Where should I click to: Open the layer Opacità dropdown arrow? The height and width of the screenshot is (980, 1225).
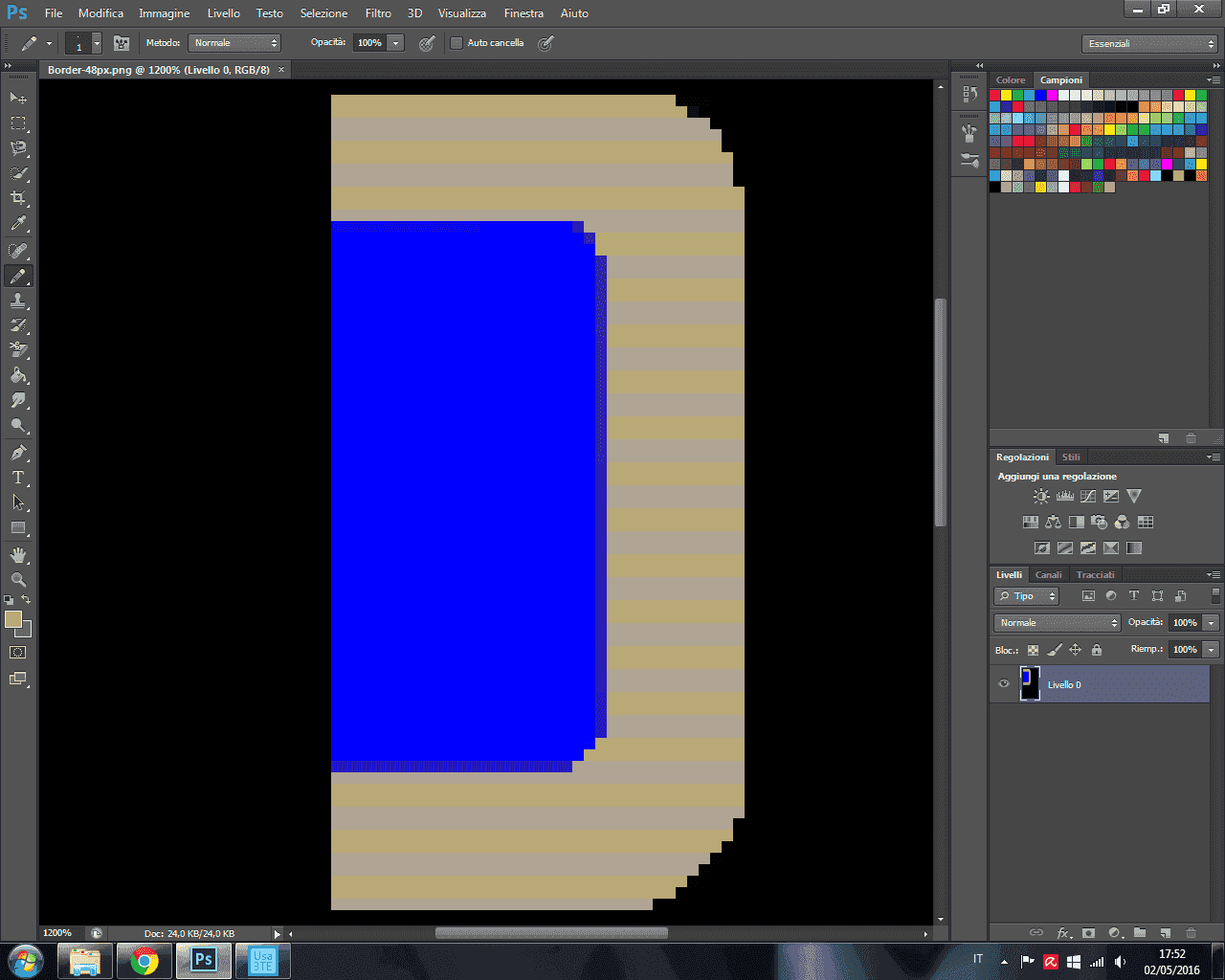(x=1212, y=623)
